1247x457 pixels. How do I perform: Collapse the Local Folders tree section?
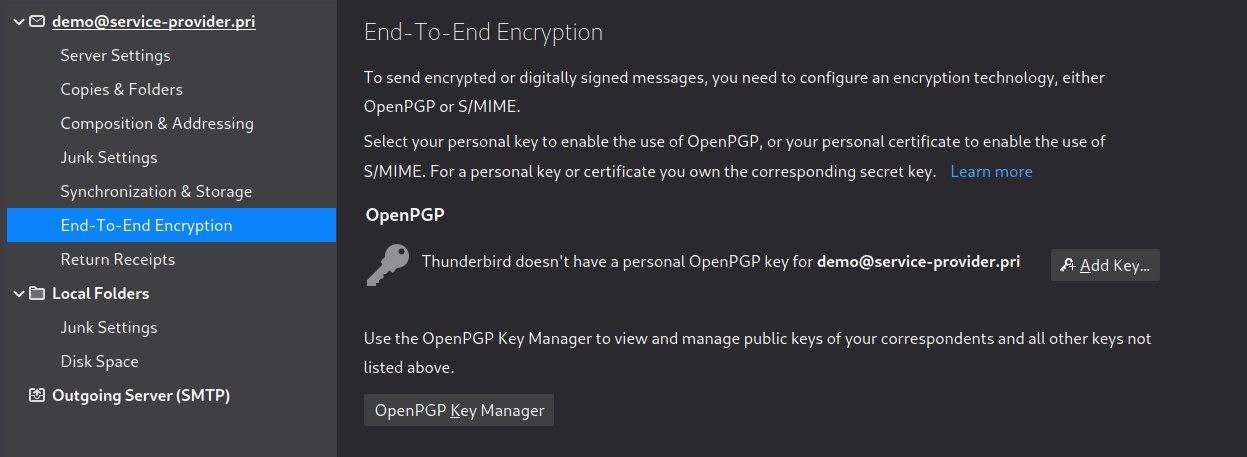pos(18,293)
